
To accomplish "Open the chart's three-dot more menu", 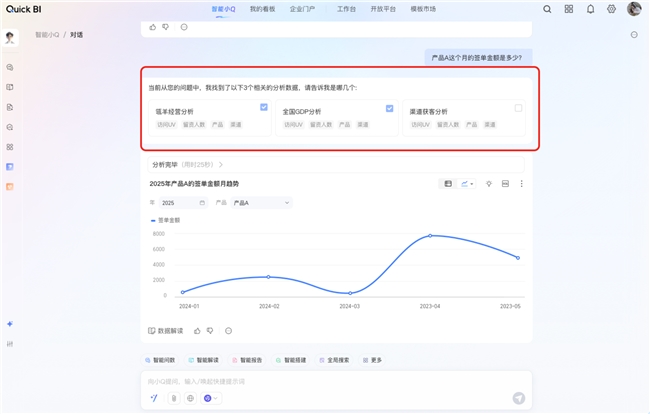I will click(521, 184).
